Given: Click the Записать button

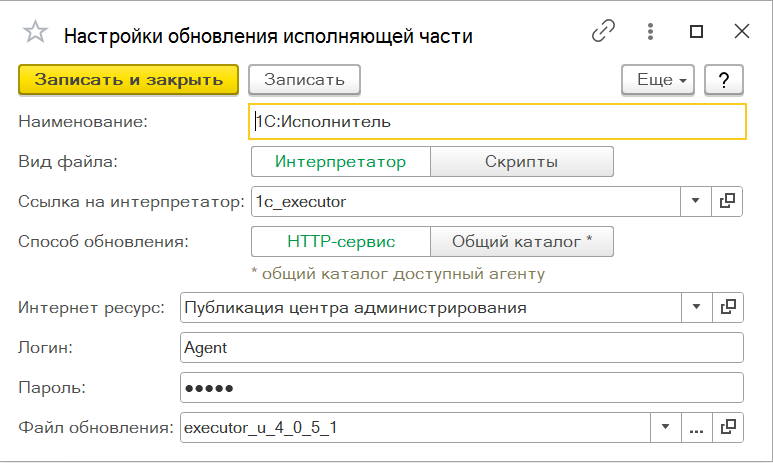Looking at the screenshot, I should [304, 79].
